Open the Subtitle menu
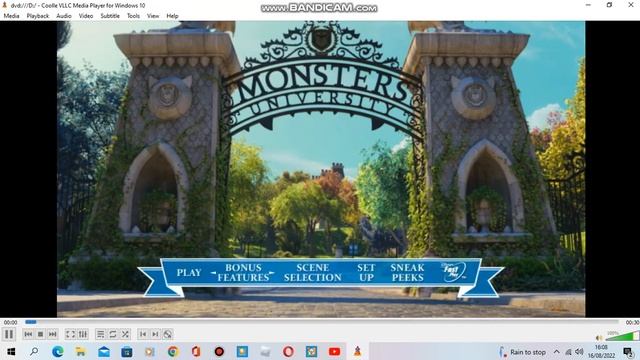This screenshot has height=360, width=640. 110,16
